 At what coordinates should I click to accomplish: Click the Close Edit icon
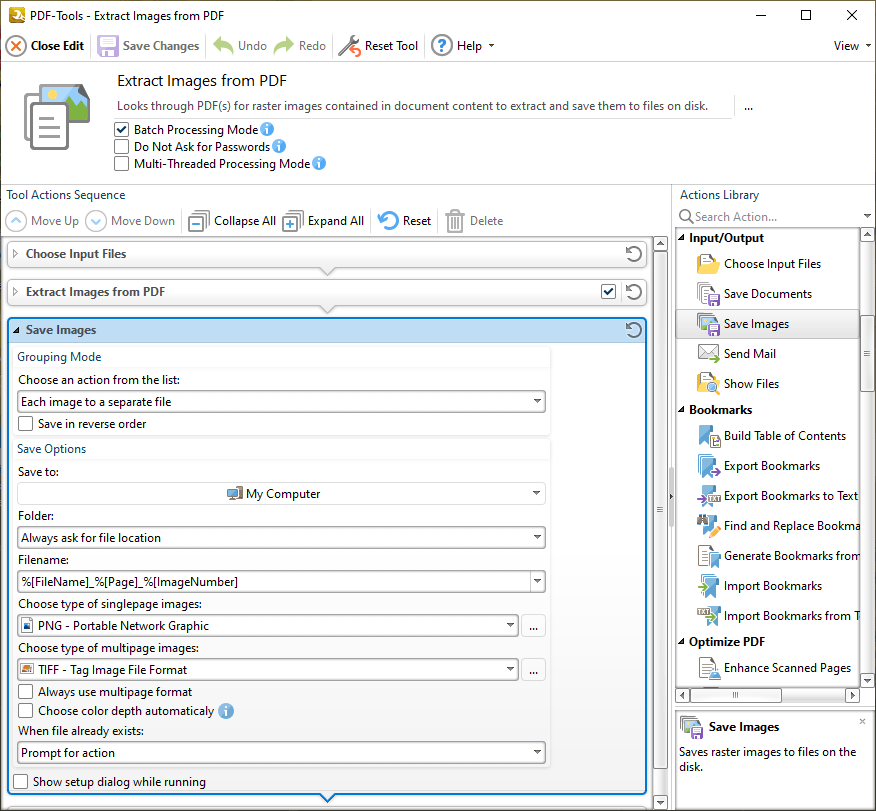tap(17, 46)
